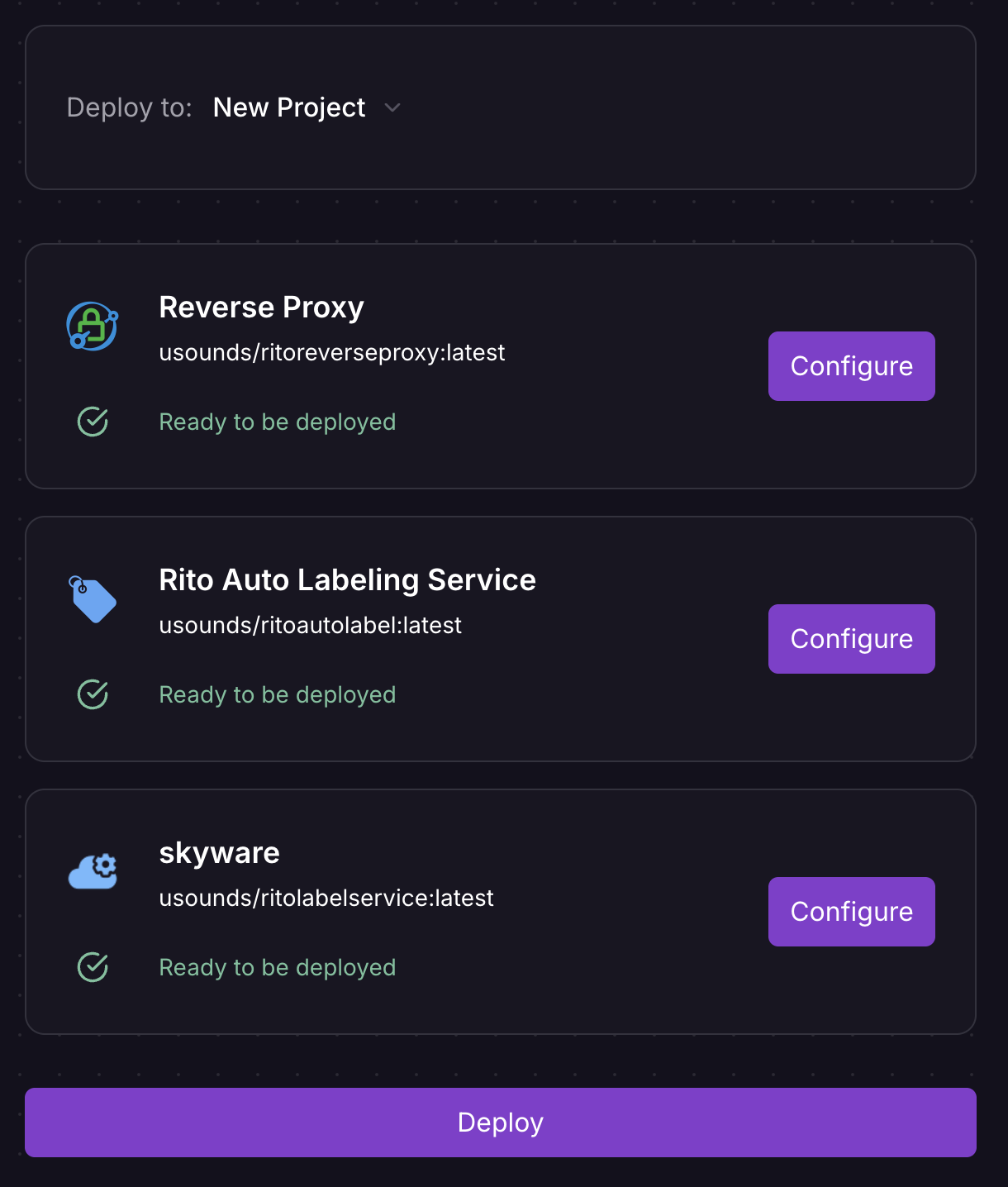The height and width of the screenshot is (1187, 1008).
Task: Click the Rito Auto Labeling tag icon
Action: tap(92, 599)
